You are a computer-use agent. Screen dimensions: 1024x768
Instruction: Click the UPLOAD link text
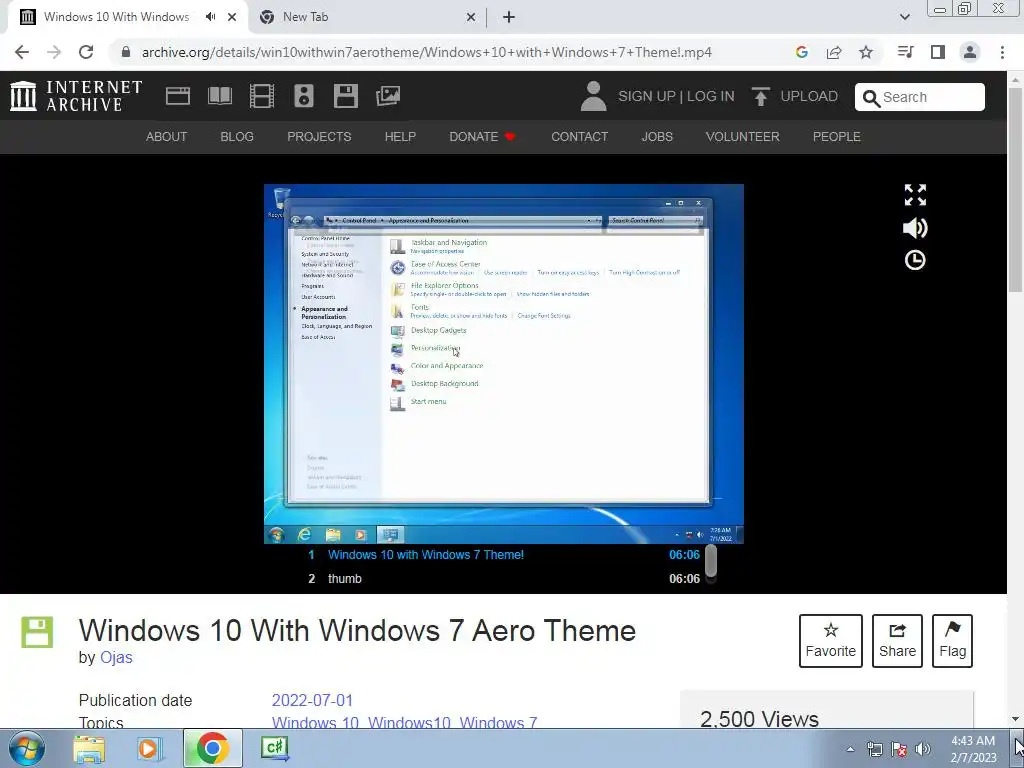coord(809,96)
